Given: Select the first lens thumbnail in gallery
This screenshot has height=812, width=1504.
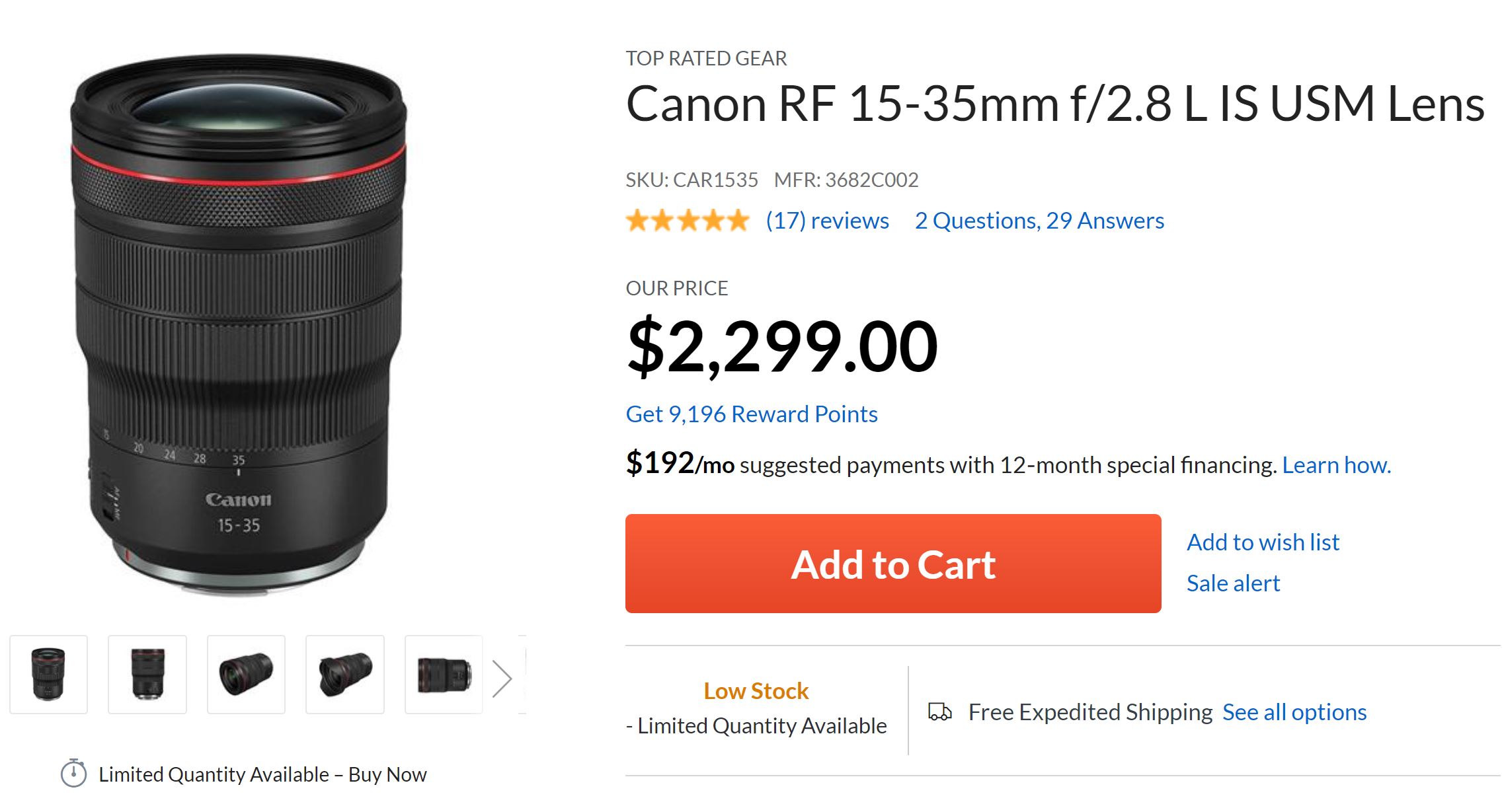Looking at the screenshot, I should (x=49, y=675).
